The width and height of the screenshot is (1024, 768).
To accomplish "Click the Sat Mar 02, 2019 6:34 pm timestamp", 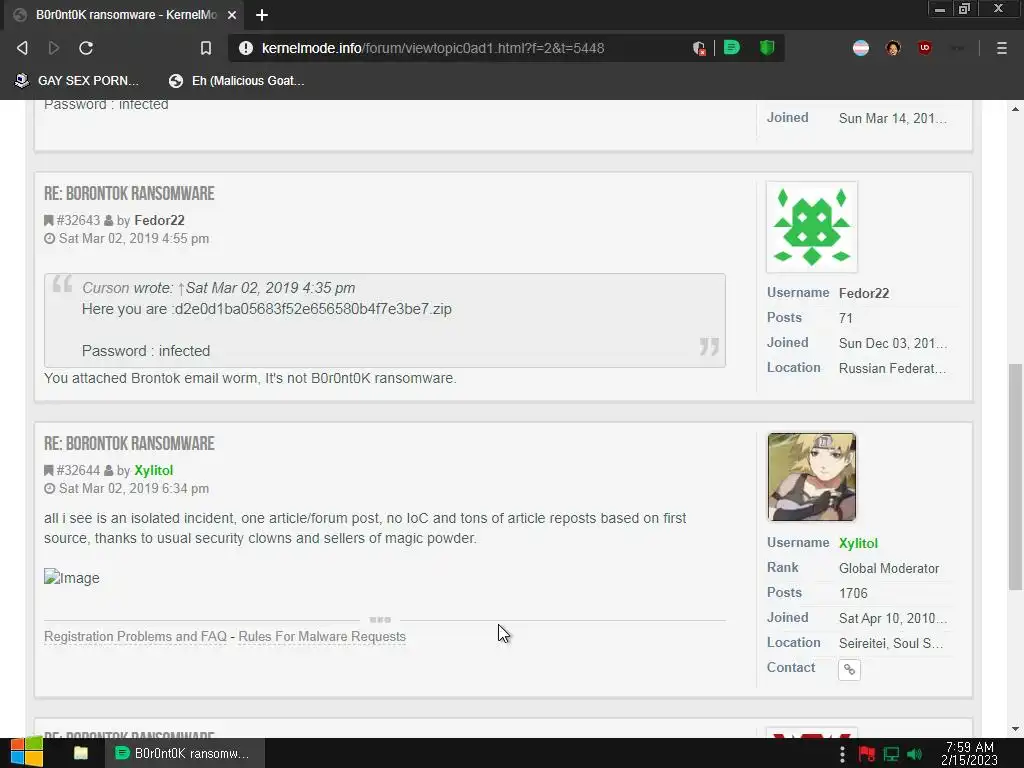I will pos(134,488).
